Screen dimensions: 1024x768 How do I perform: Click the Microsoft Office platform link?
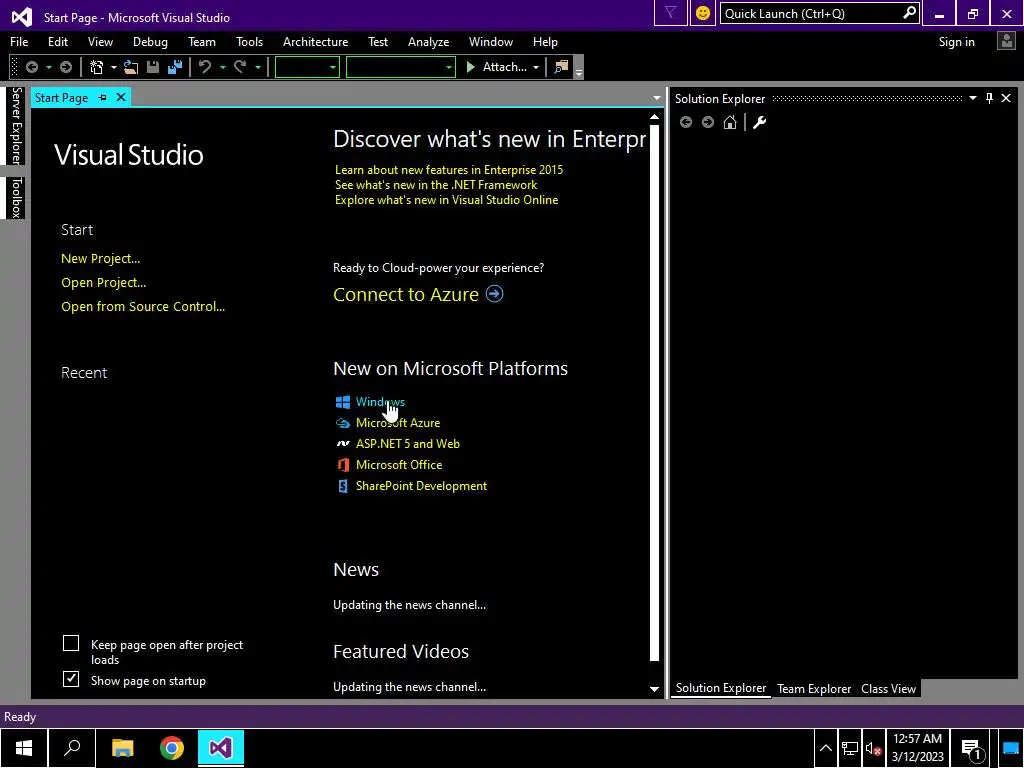tap(399, 465)
